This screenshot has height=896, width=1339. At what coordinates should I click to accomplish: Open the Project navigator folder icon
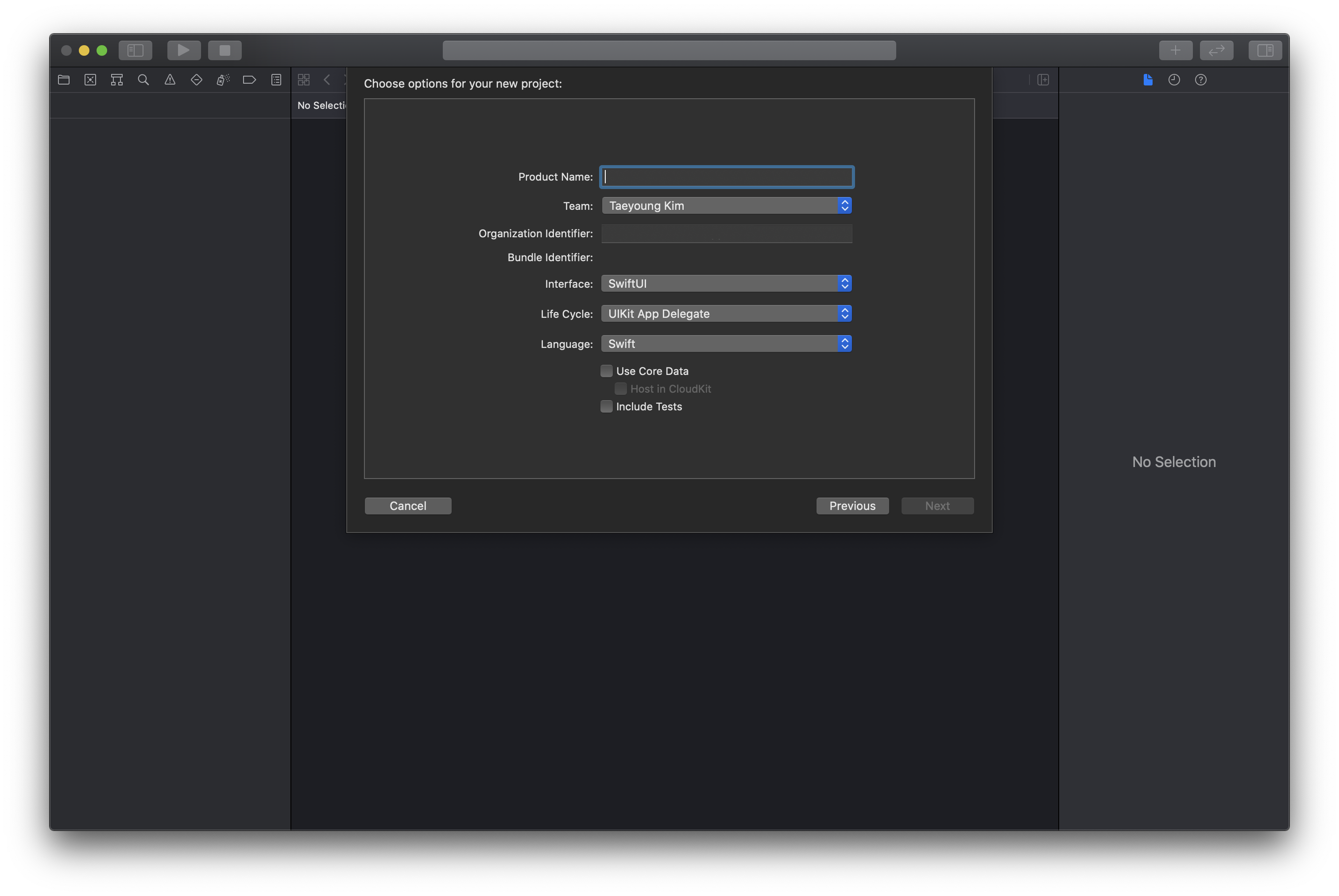(x=64, y=80)
